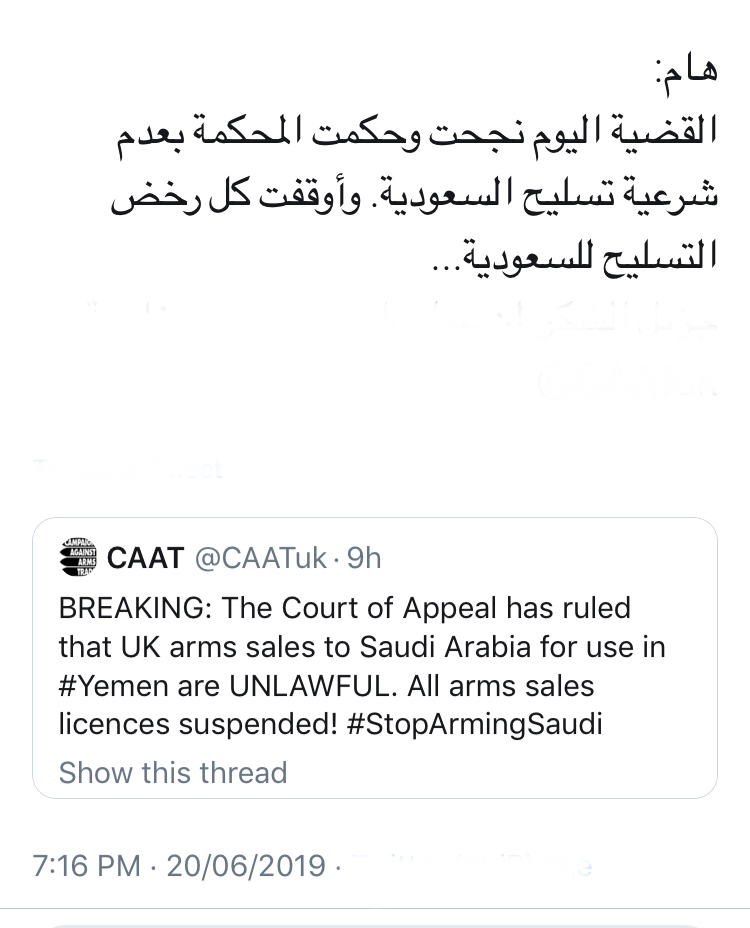Viewport: 750px width, 928px height.
Task: Click the 9h quoted tweet timestamp
Action: (364, 558)
